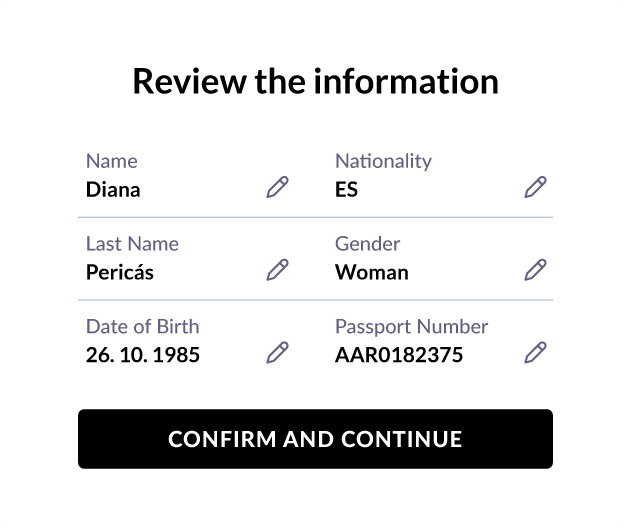The height and width of the screenshot is (532, 631).
Task: Select the birth date 26. 10. 1985
Action: (x=143, y=355)
